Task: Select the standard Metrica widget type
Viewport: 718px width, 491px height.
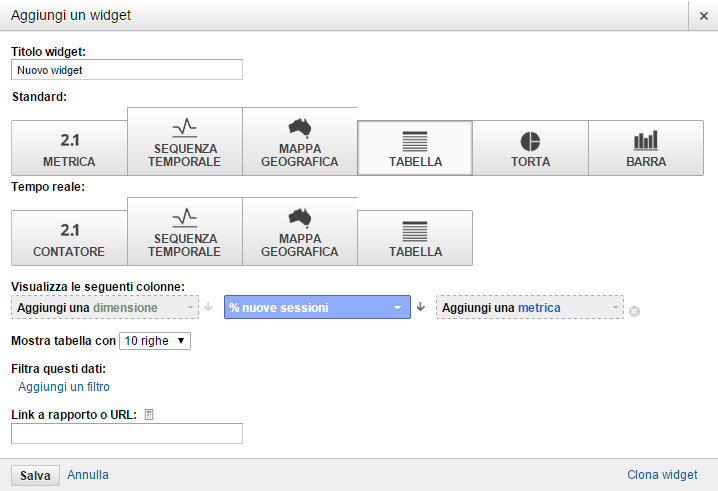Action: [69, 148]
